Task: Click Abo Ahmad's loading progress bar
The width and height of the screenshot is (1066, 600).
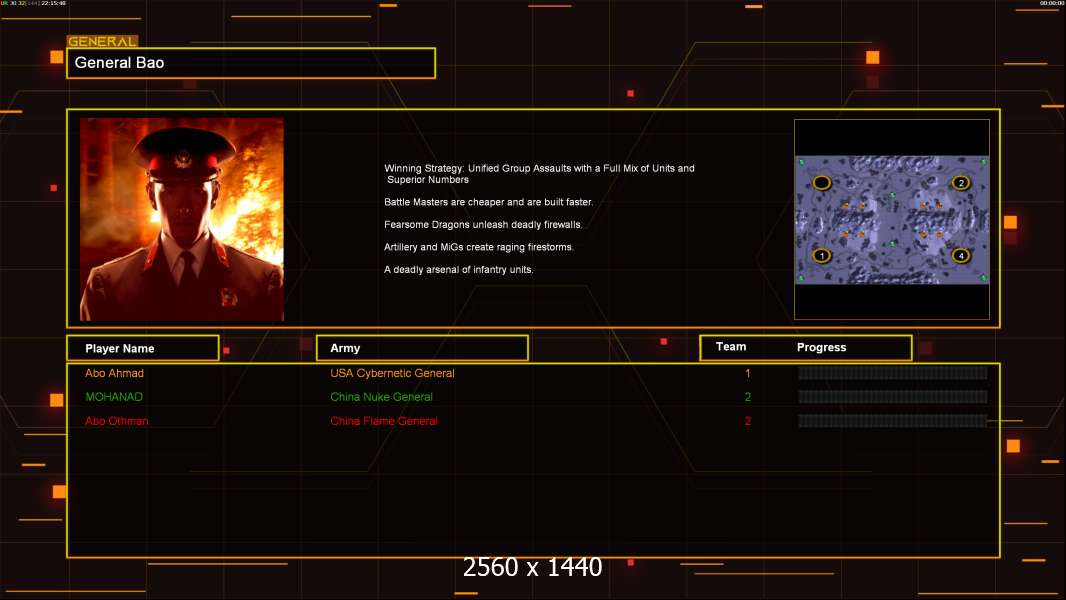Action: (893, 372)
